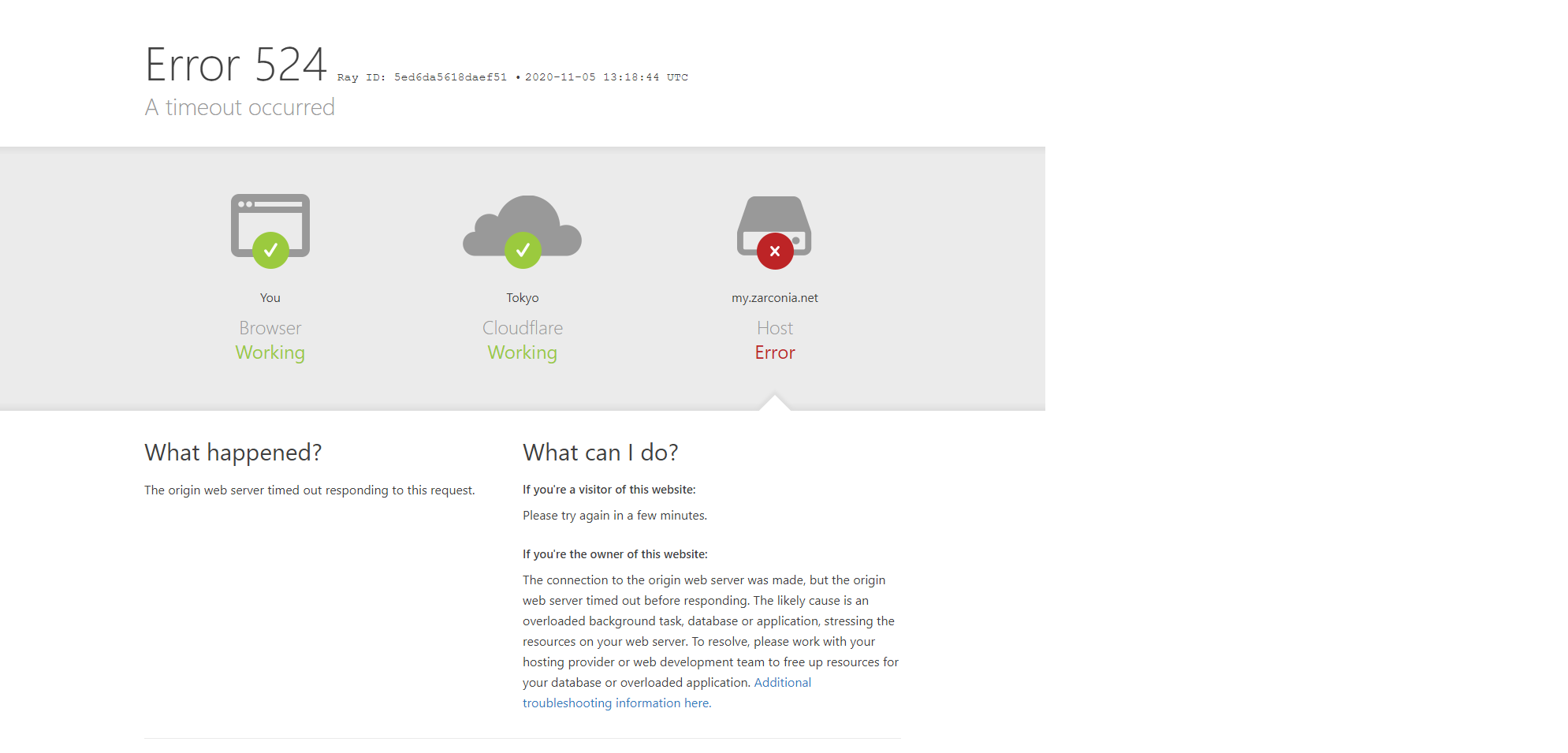Click the red X badge on the server icon
This screenshot has height=753, width=1568.
click(x=775, y=251)
